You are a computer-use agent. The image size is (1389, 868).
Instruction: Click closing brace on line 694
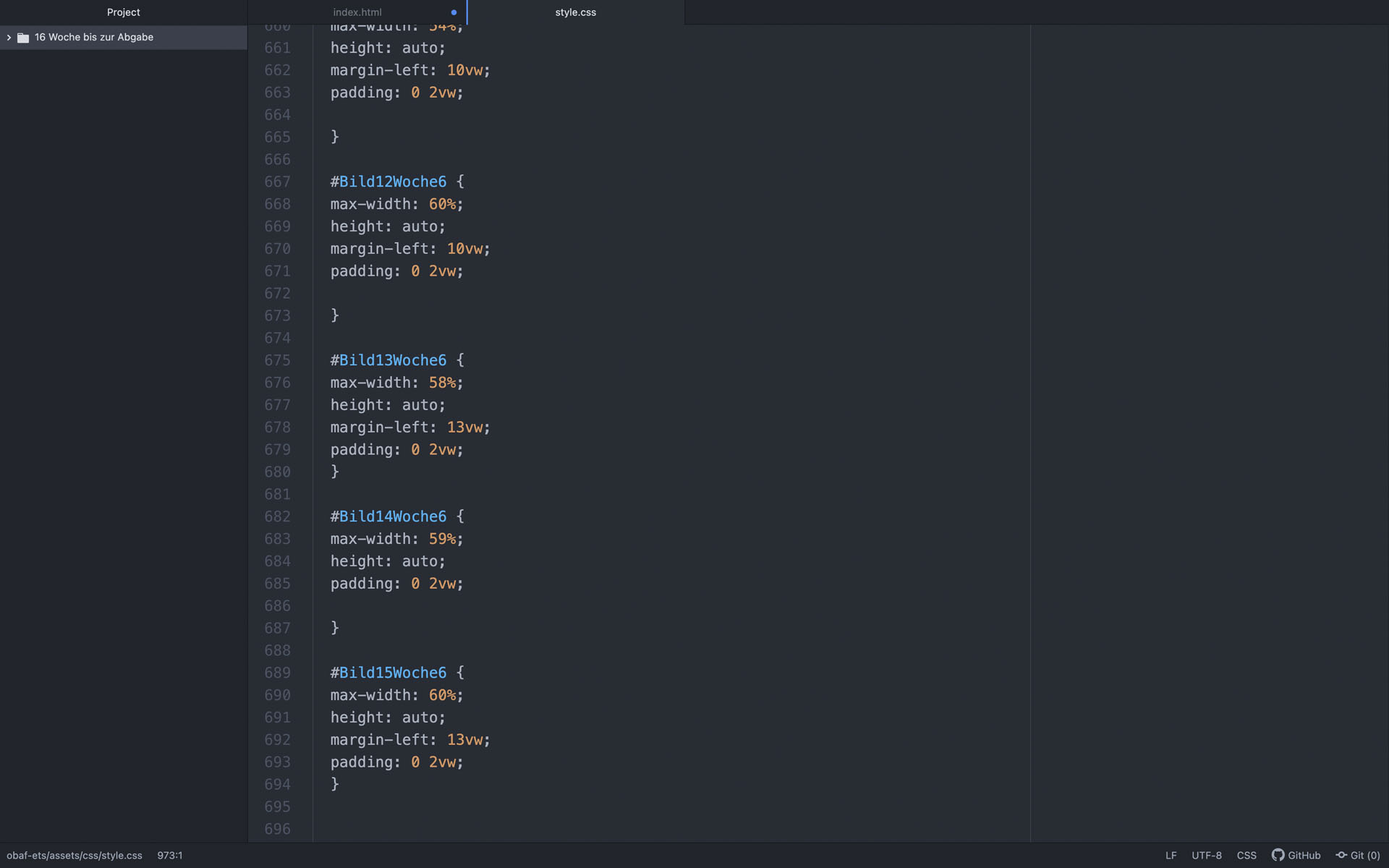tap(335, 784)
